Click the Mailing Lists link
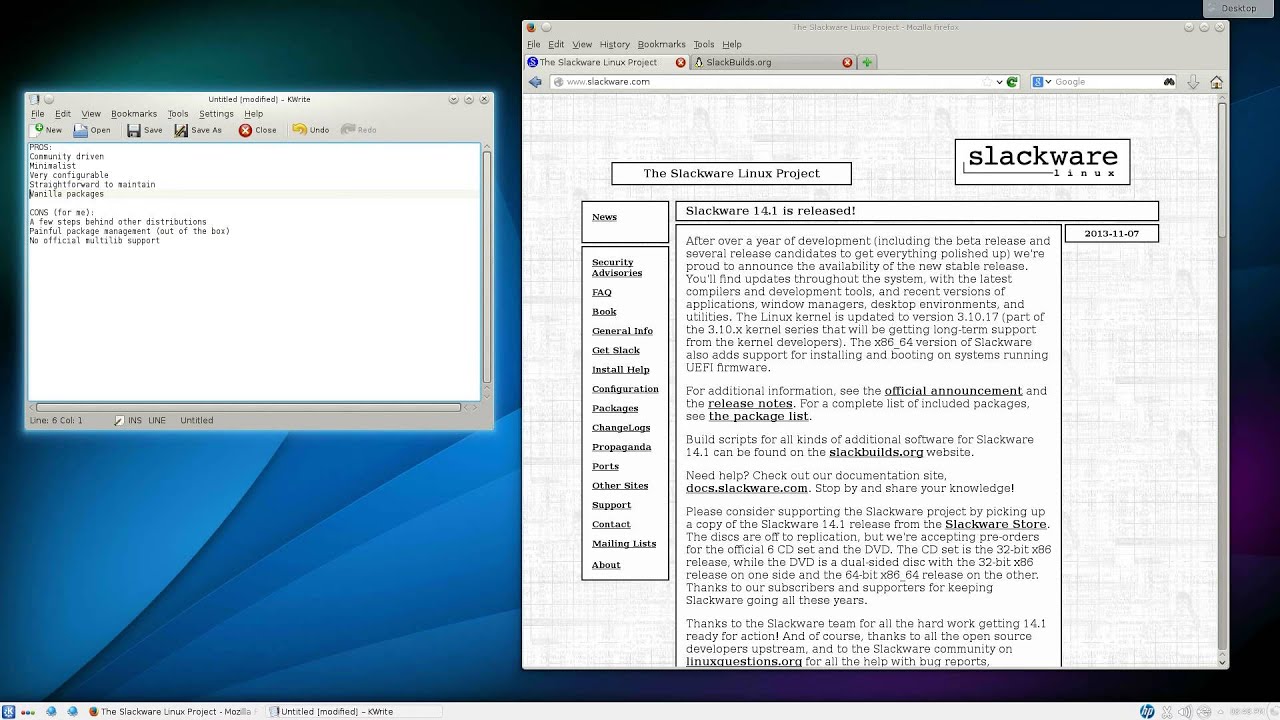1280x720 pixels. coord(624,544)
